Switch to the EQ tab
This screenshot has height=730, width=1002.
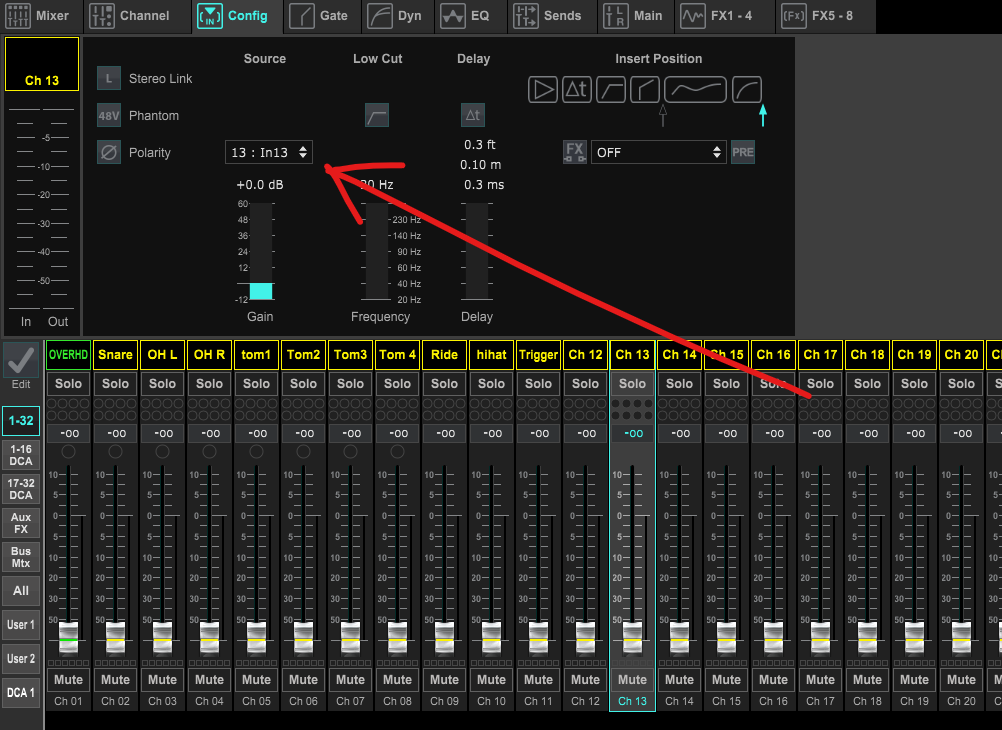pyautogui.click(x=468, y=16)
